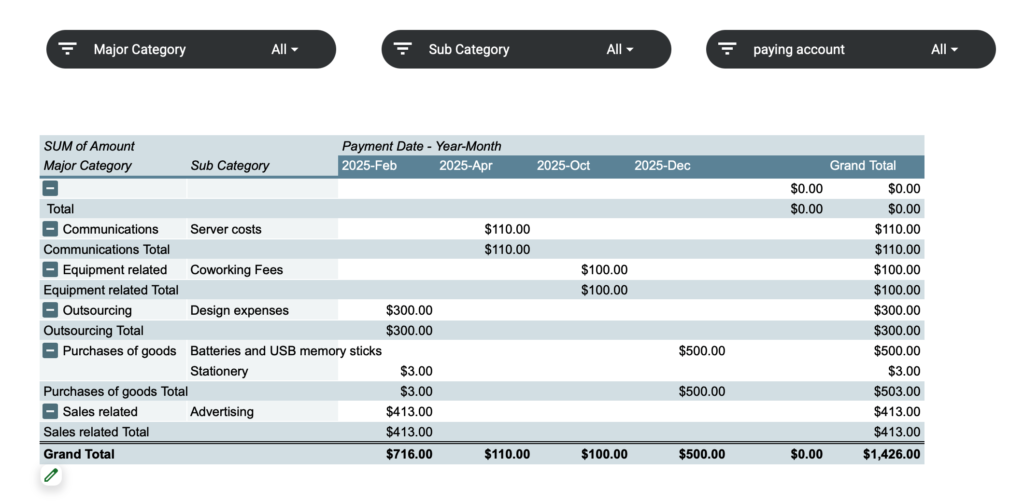
Task: Collapse the Sales related group
Action: tap(50, 411)
